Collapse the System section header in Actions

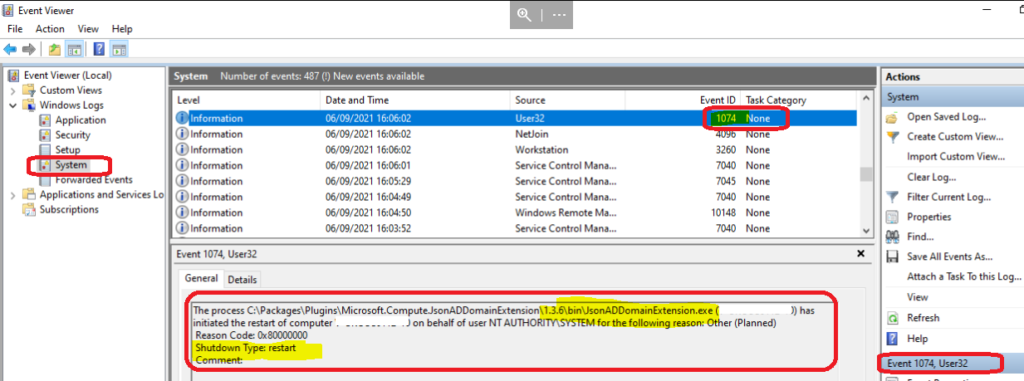953,97
